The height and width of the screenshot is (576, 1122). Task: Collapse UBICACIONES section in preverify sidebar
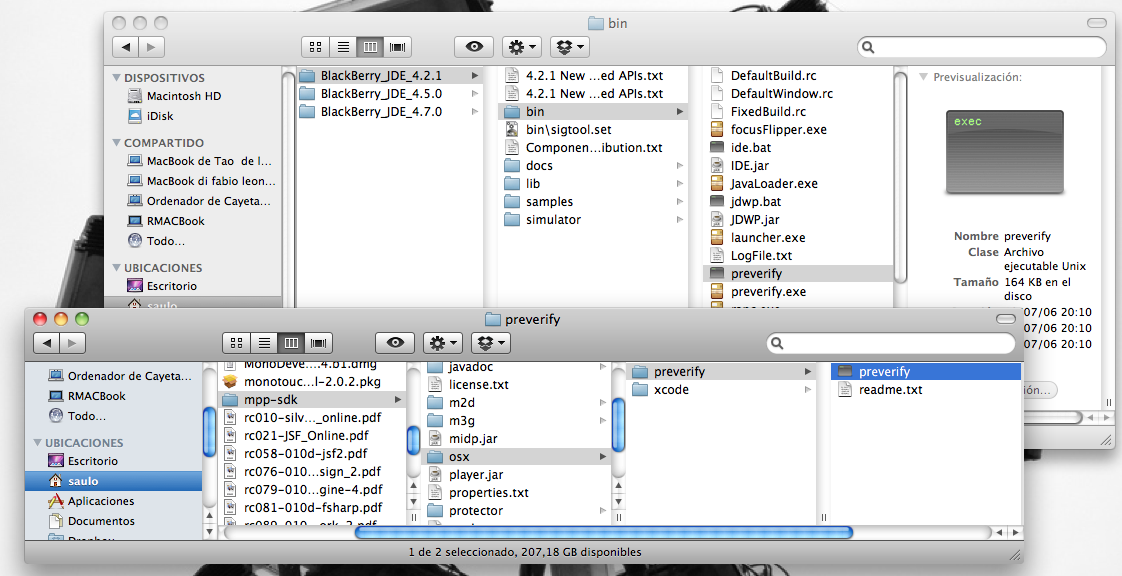38,442
